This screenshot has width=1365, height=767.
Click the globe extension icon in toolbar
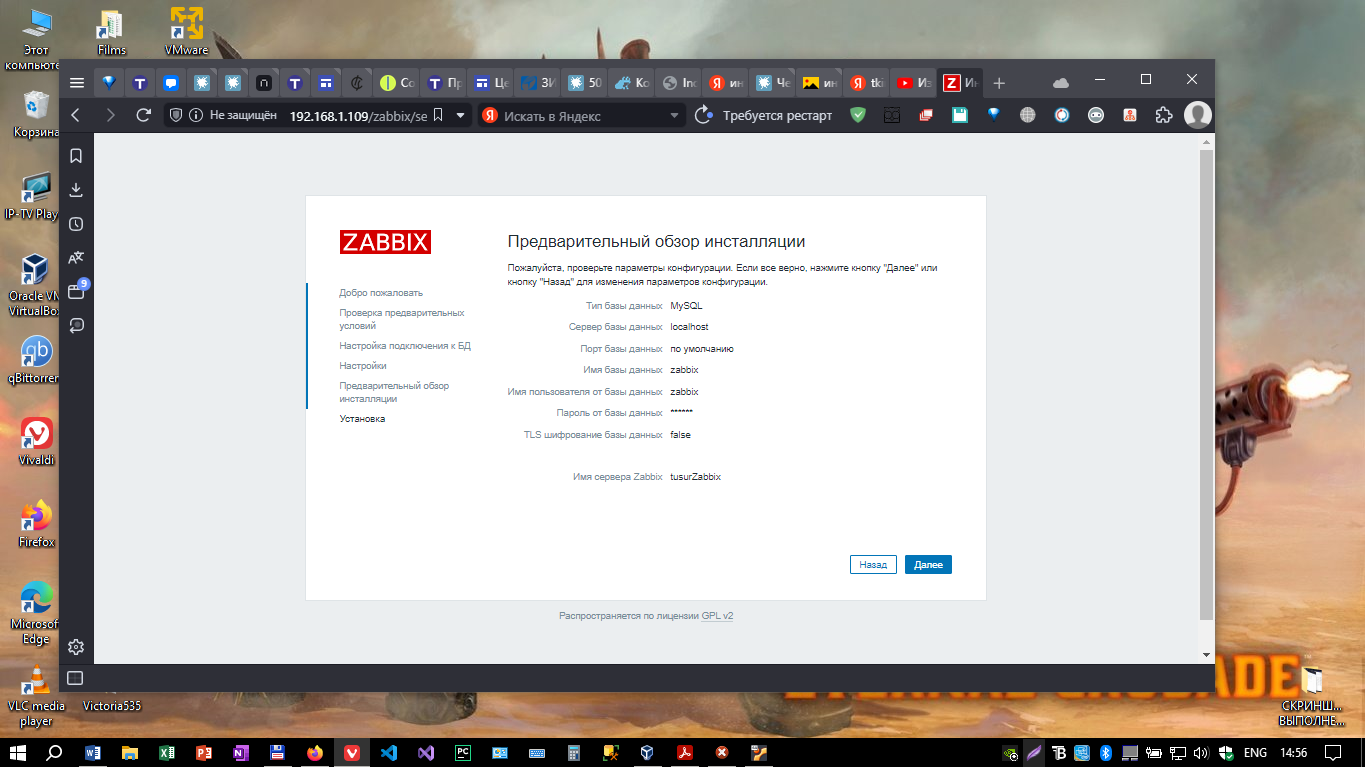[1027, 115]
